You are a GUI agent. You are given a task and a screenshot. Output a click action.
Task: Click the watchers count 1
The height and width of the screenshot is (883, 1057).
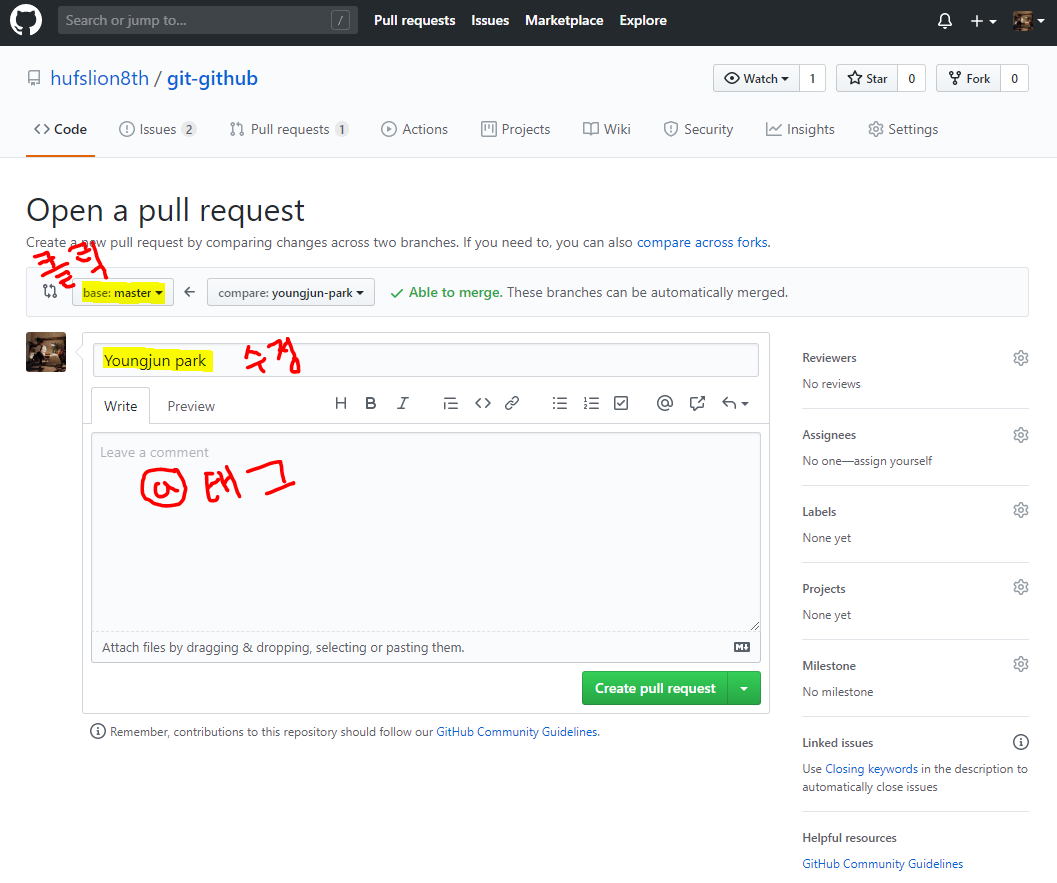(812, 78)
